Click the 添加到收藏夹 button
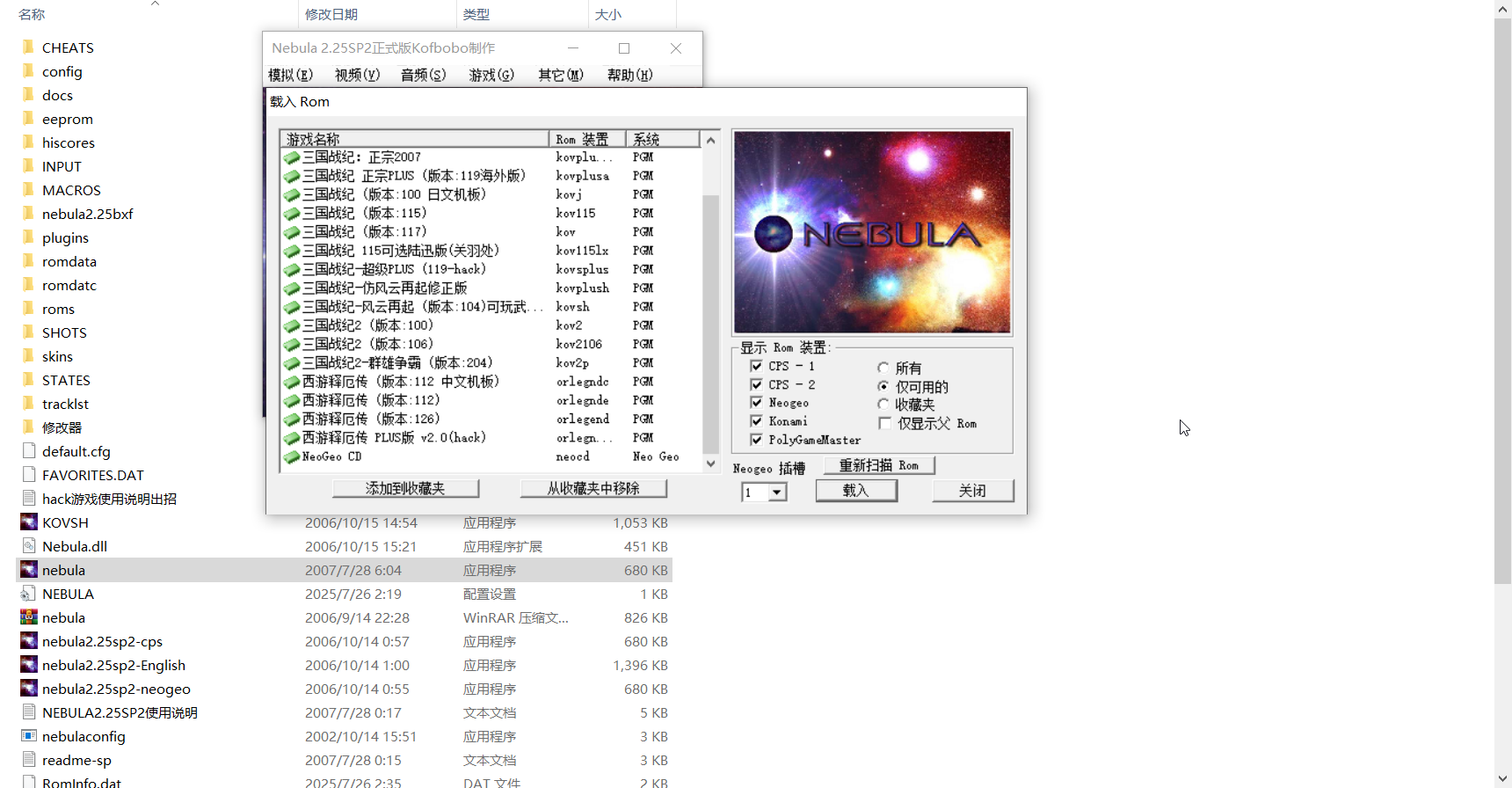The width and height of the screenshot is (1512, 788). 405,488
